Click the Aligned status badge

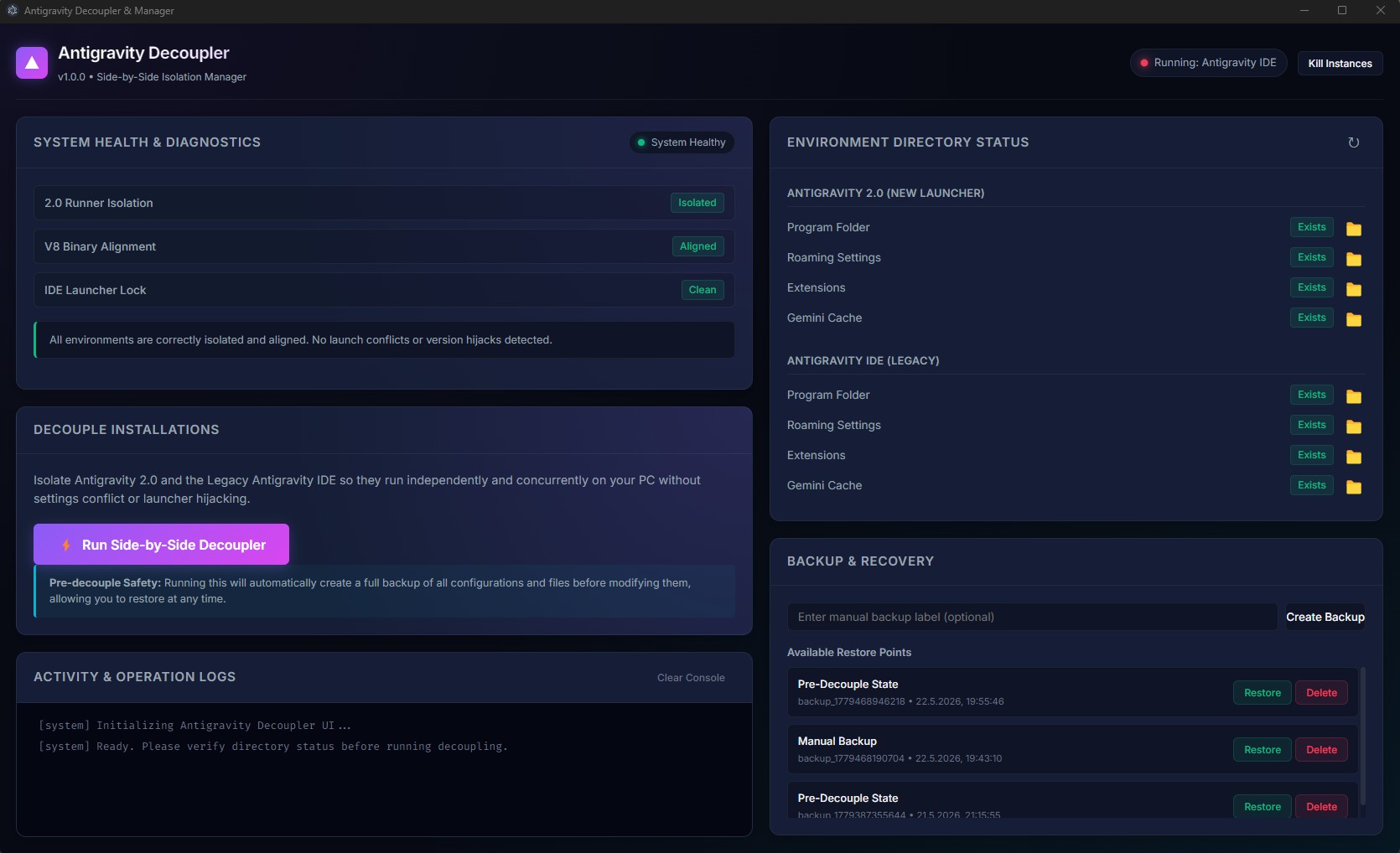pyautogui.click(x=697, y=246)
